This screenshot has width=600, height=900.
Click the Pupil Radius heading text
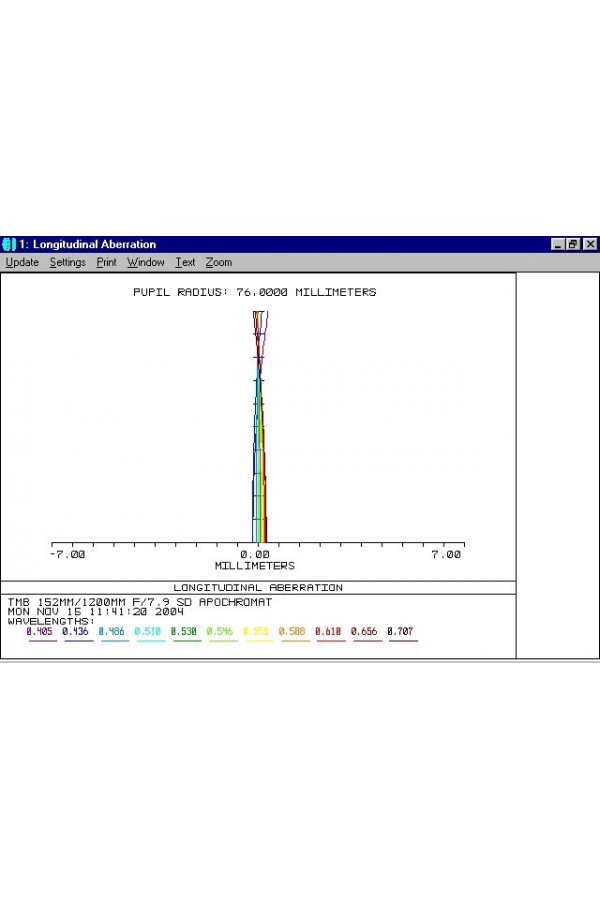[255, 292]
